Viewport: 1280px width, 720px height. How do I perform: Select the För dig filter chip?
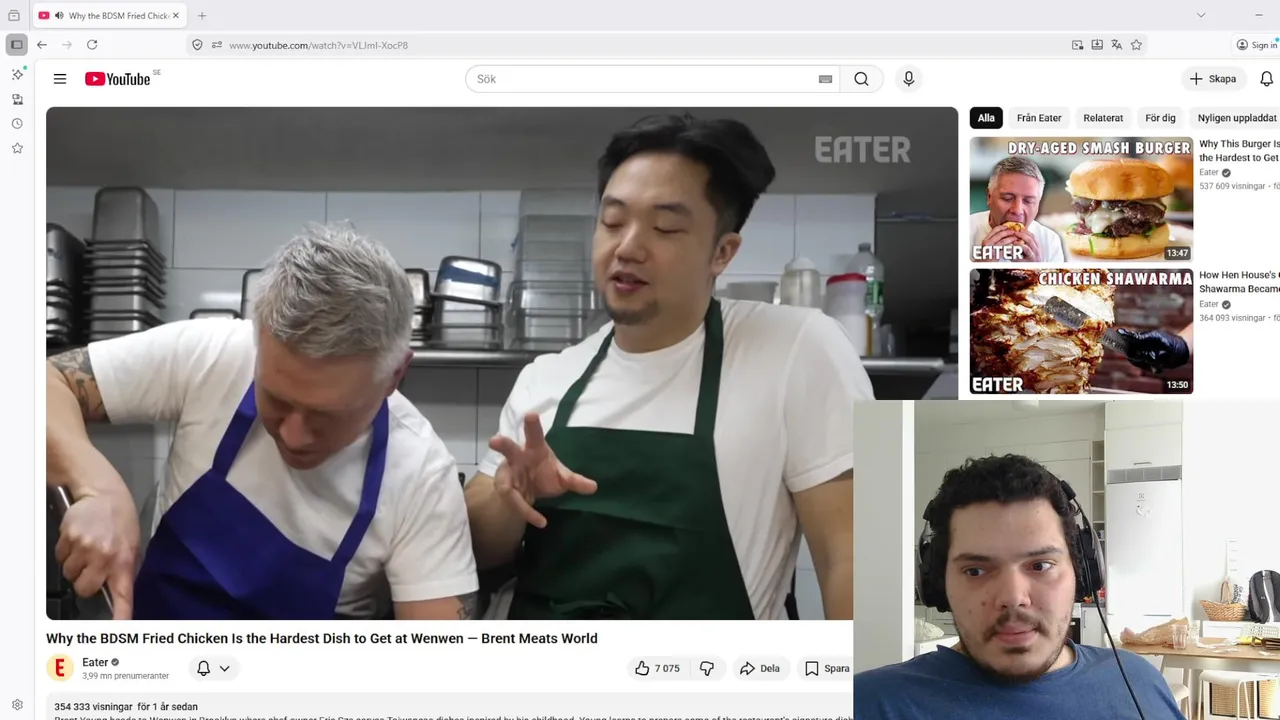pos(1160,118)
